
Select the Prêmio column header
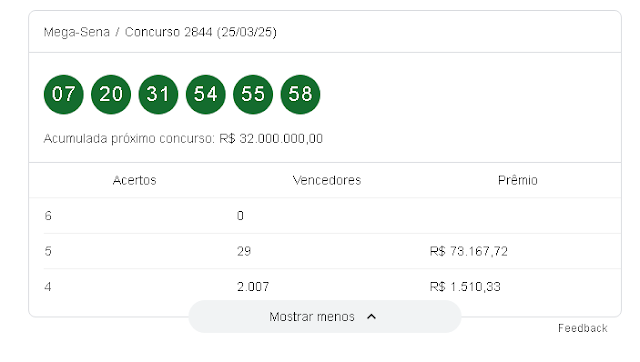518,180
